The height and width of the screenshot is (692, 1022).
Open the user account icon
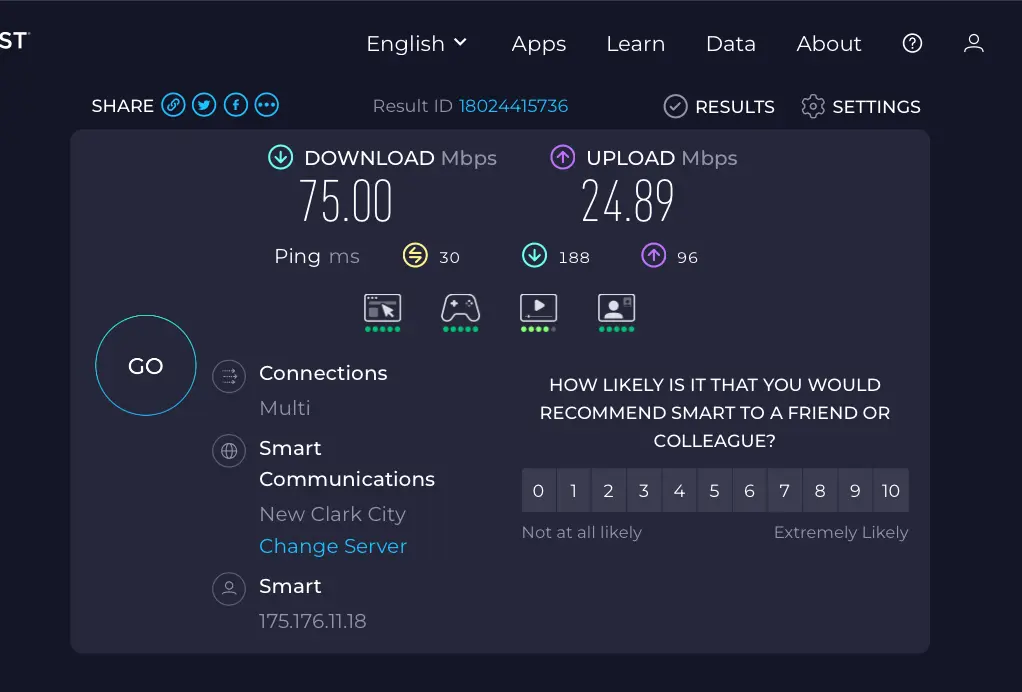point(974,44)
